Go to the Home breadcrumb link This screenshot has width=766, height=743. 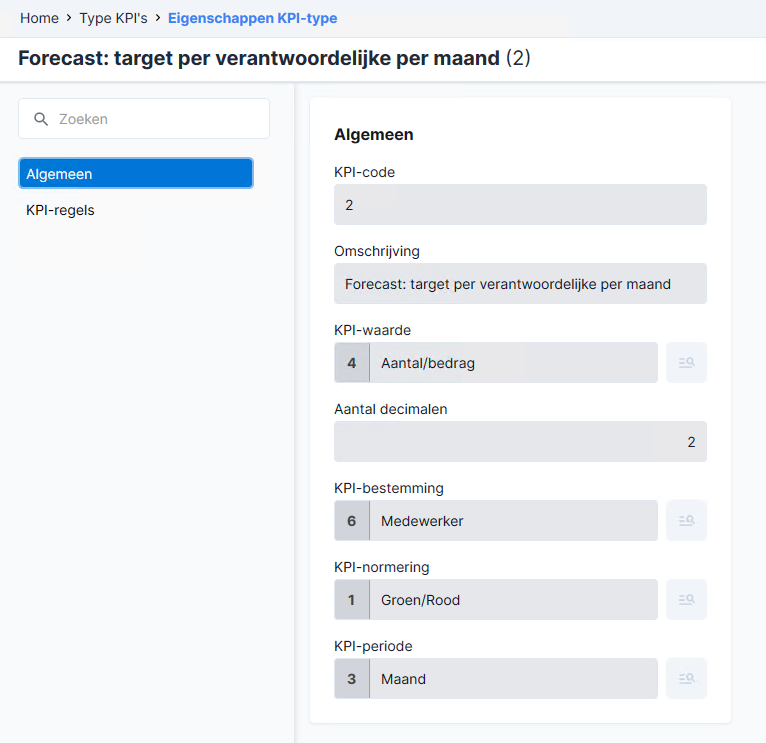[39, 18]
